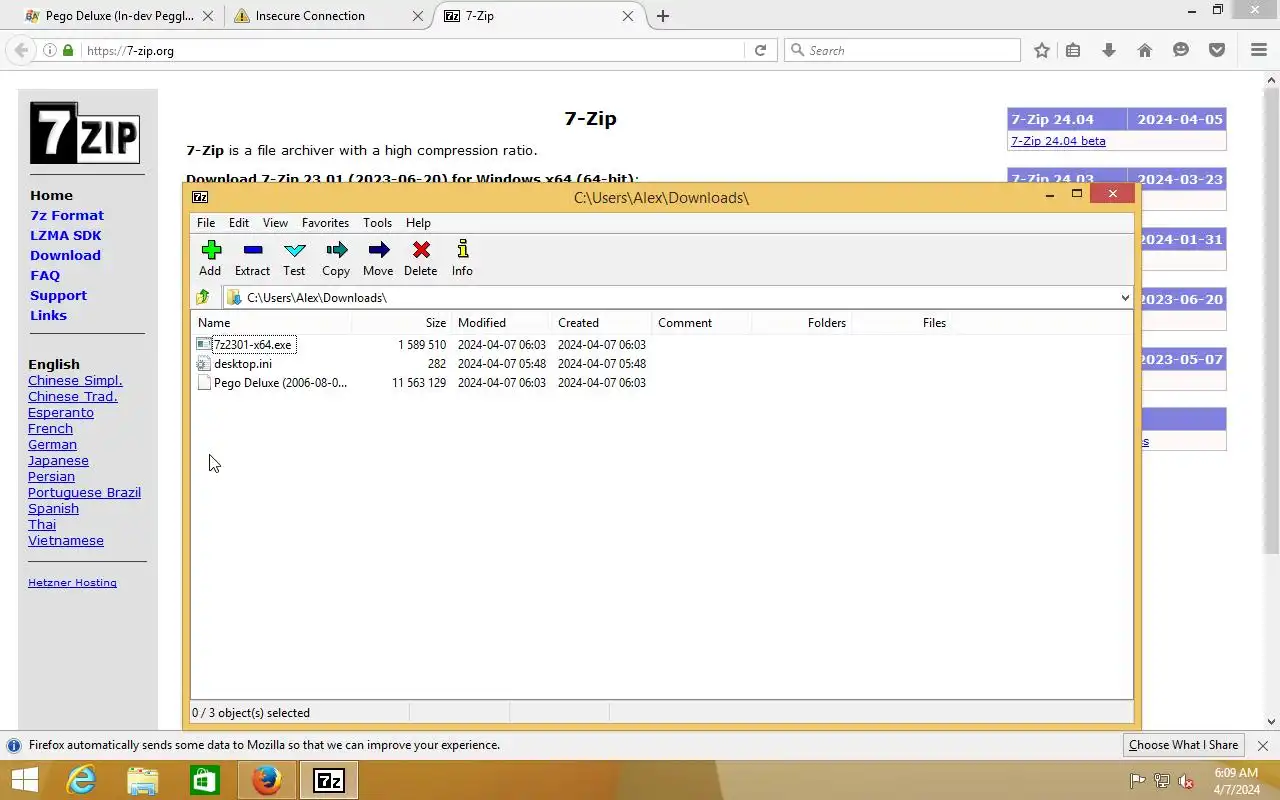Open the FAQ sidebar link

[45, 275]
